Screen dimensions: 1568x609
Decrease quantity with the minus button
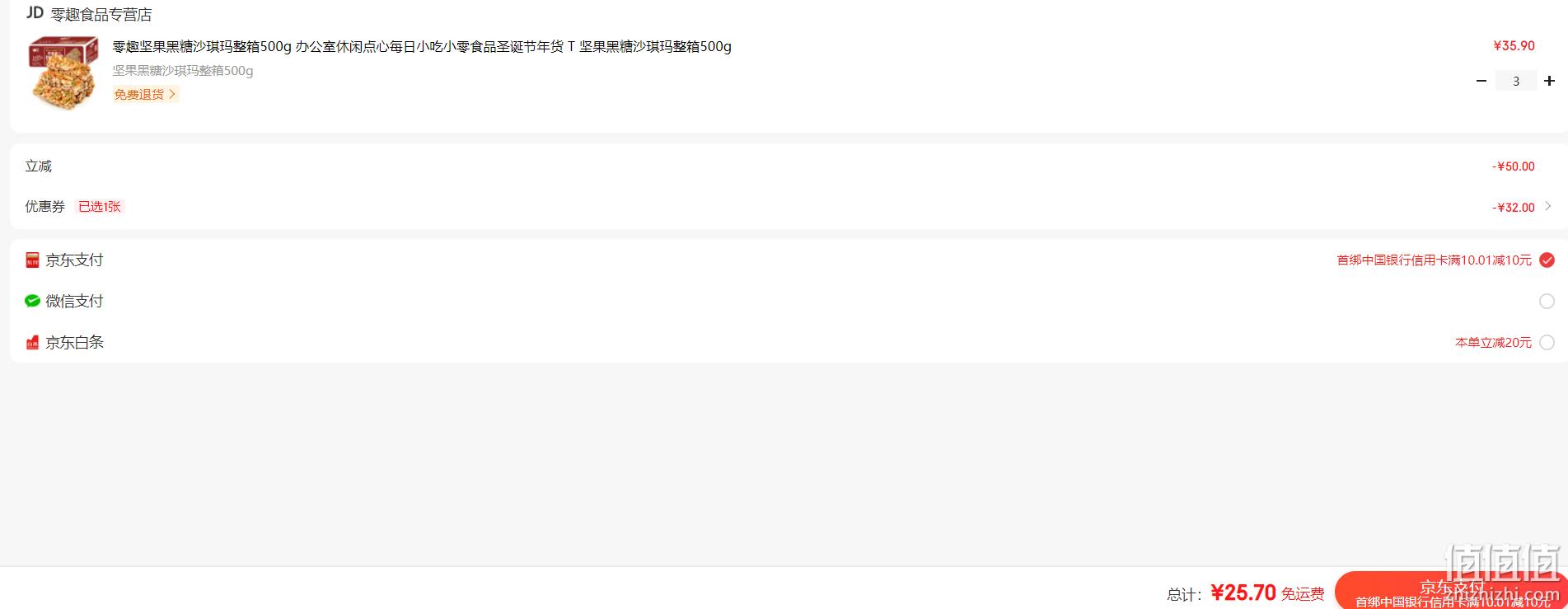tap(1481, 81)
